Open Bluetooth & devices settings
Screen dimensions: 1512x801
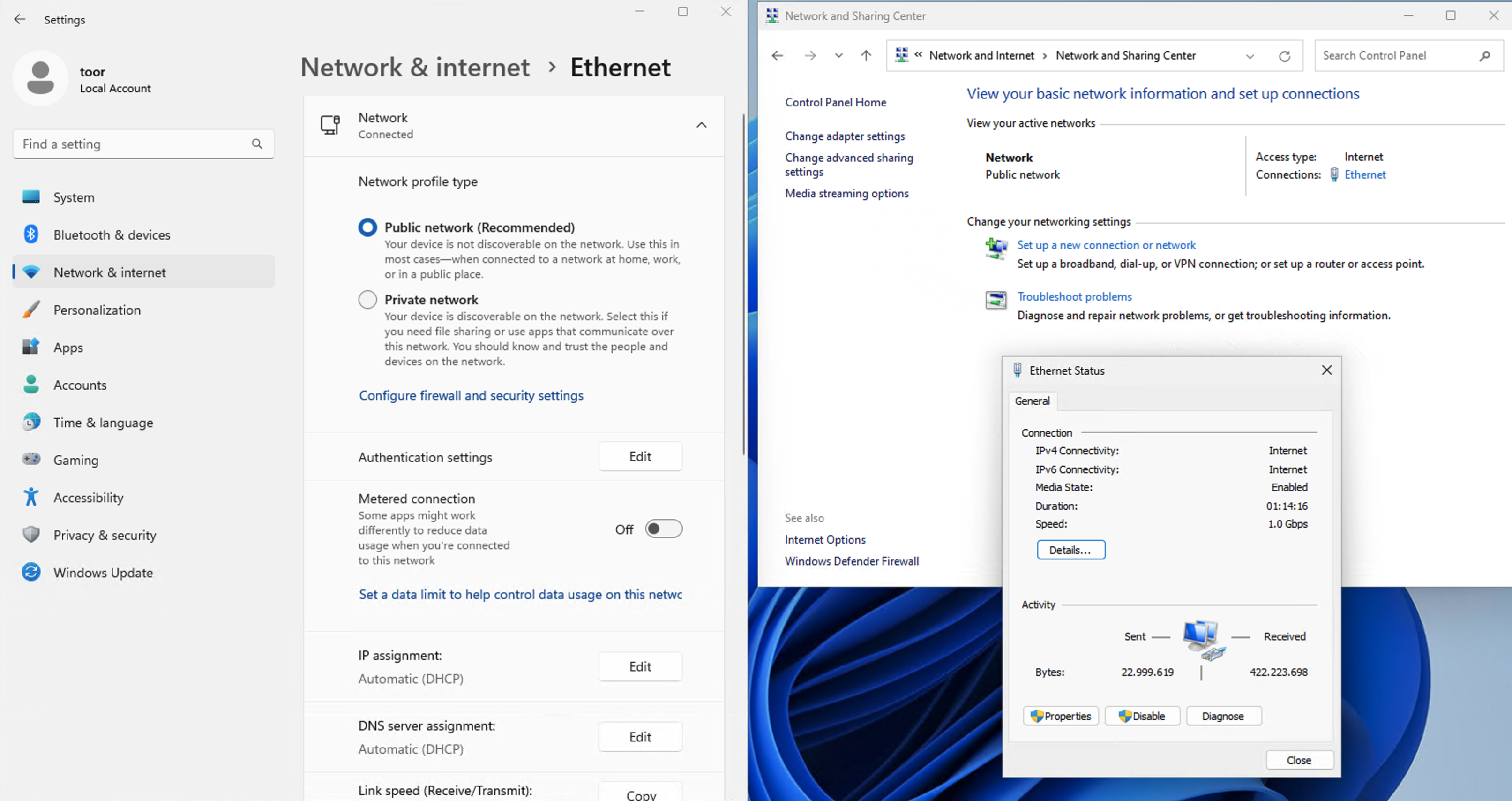(112, 235)
